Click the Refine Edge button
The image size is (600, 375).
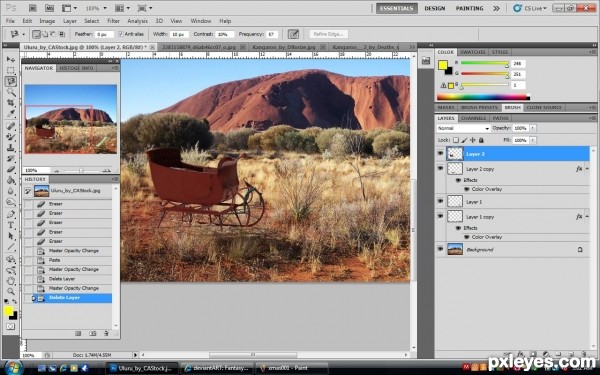tap(328, 34)
